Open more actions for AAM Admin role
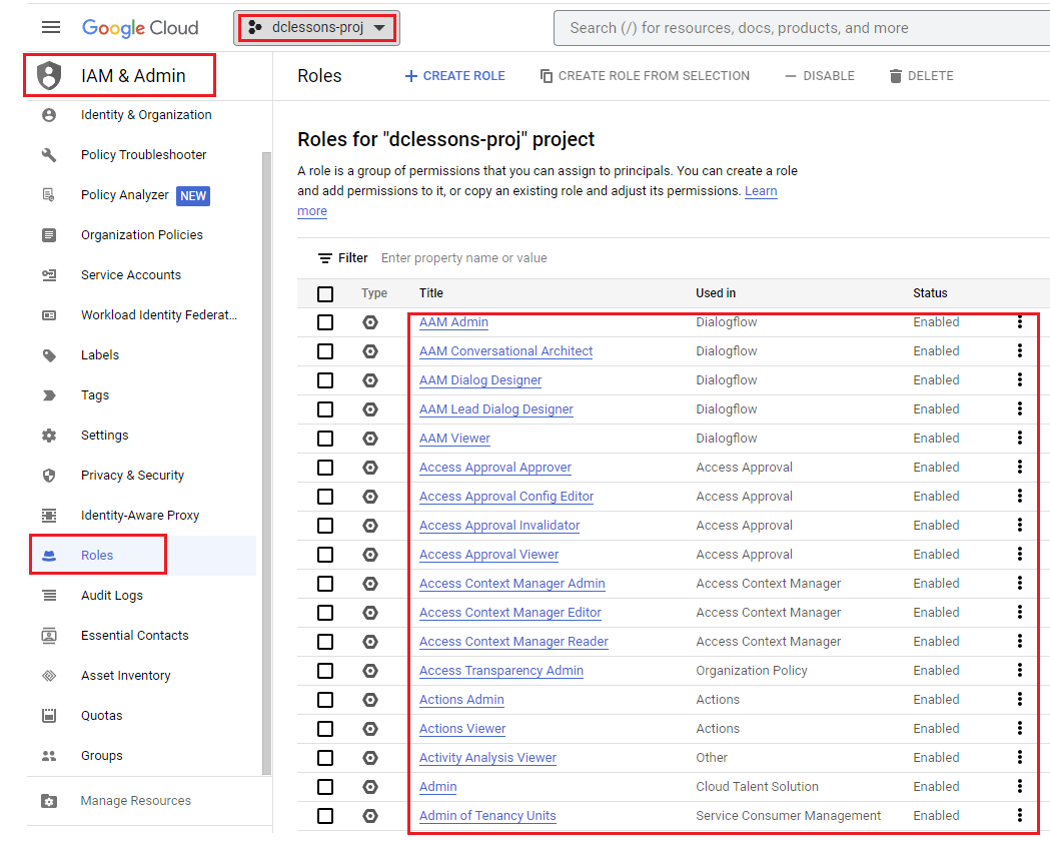This screenshot has width=1050, height=841. (x=1020, y=321)
